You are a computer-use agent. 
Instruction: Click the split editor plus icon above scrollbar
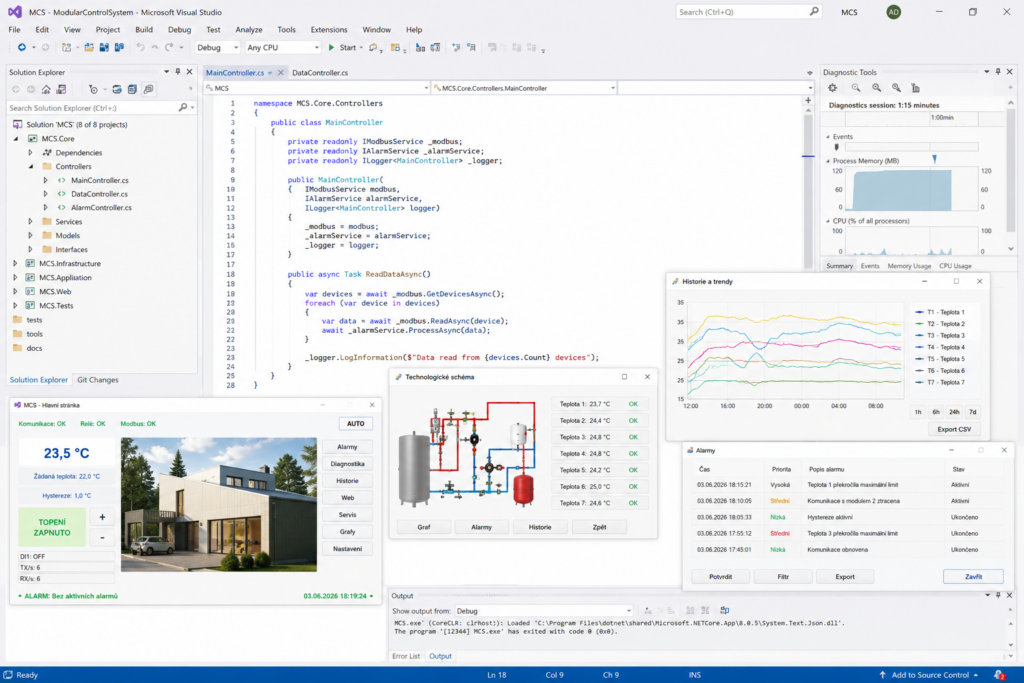point(808,101)
